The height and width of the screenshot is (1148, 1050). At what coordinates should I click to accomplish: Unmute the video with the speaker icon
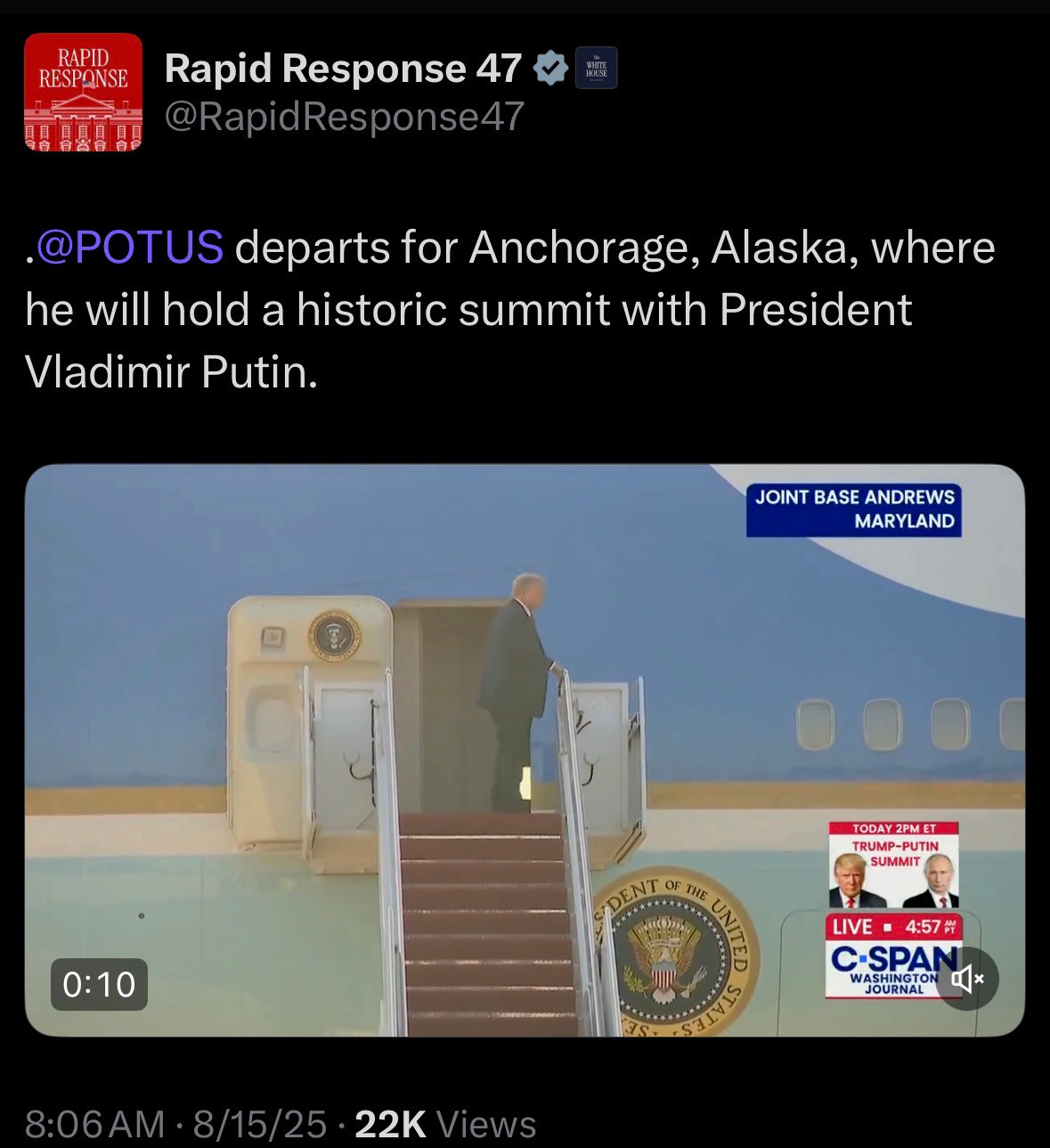click(x=967, y=979)
